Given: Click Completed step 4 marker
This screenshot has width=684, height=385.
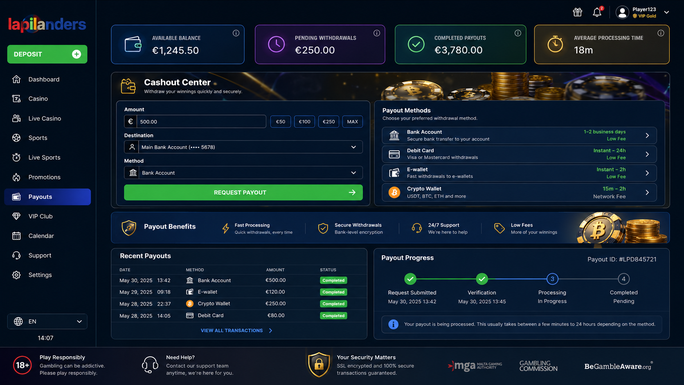Looking at the screenshot, I should click(x=623, y=279).
